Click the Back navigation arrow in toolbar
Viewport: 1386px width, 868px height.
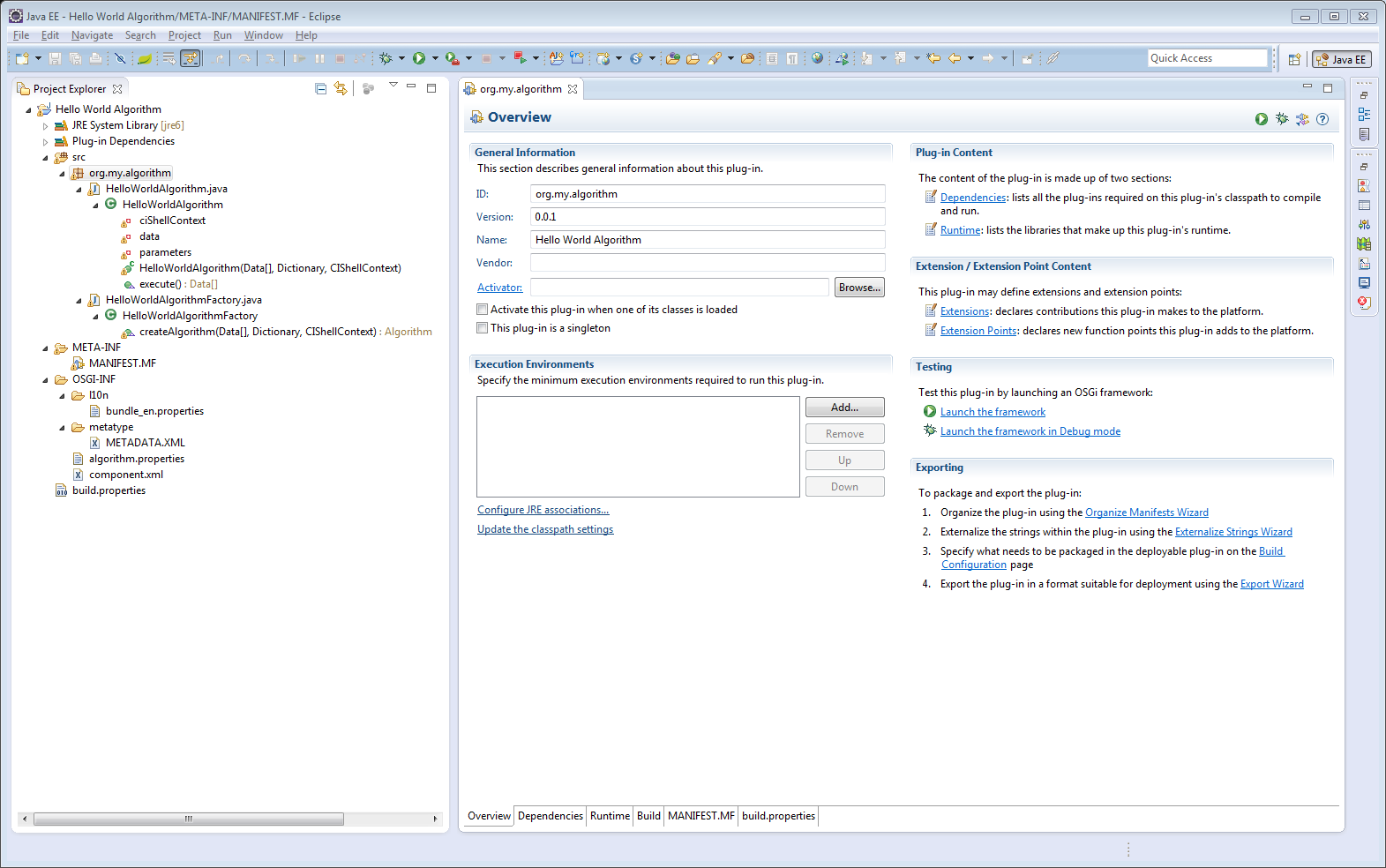955,58
